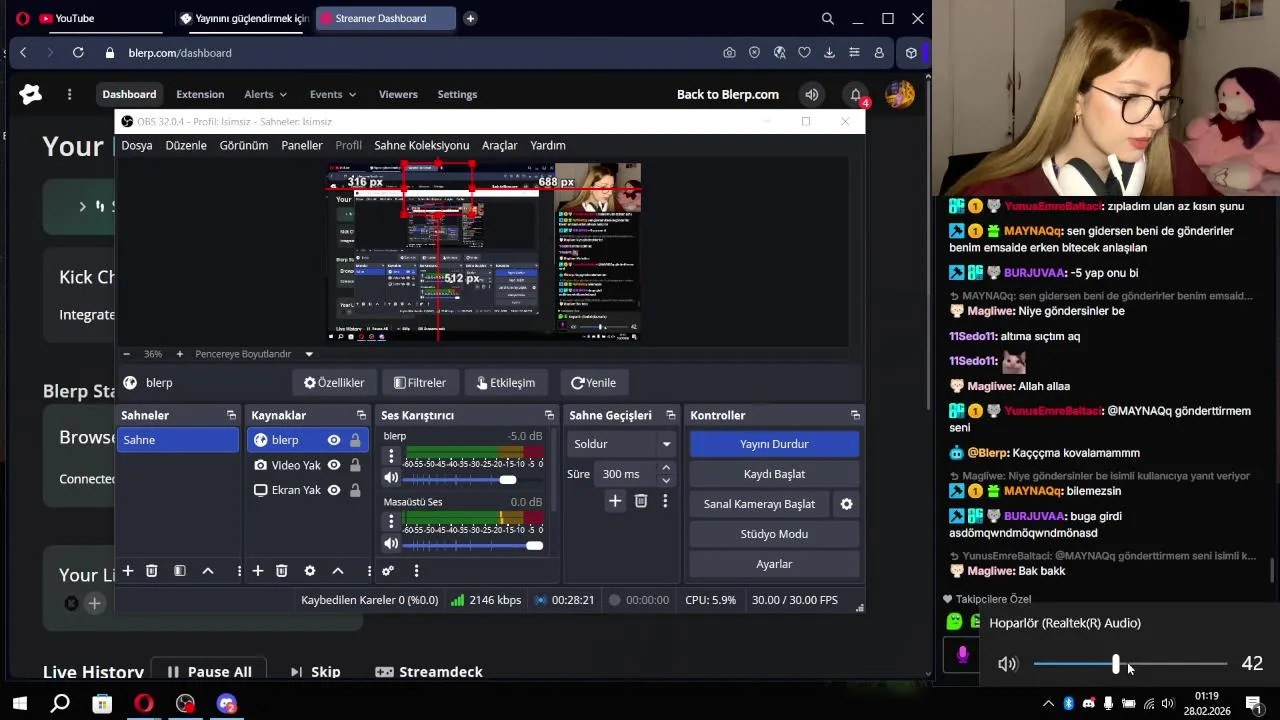Open the Blerp user avatar menu
Image resolution: width=1280 pixels, height=720 pixels.
pyautogui.click(x=900, y=95)
